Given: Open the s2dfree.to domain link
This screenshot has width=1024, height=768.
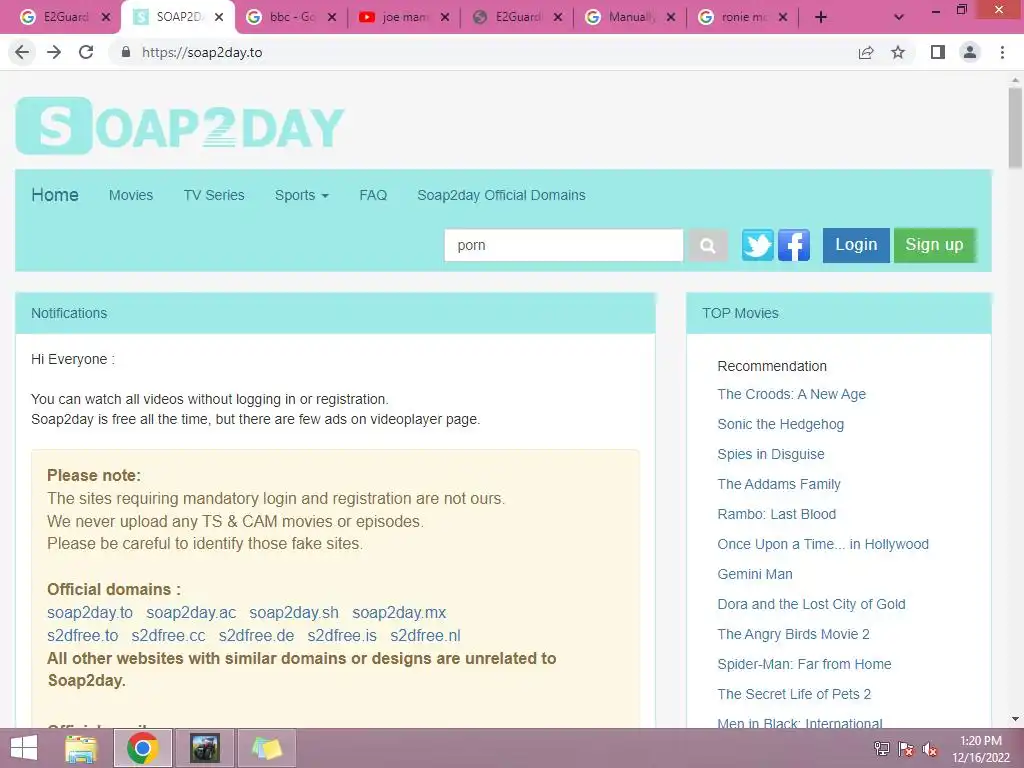Looking at the screenshot, I should 82,635.
